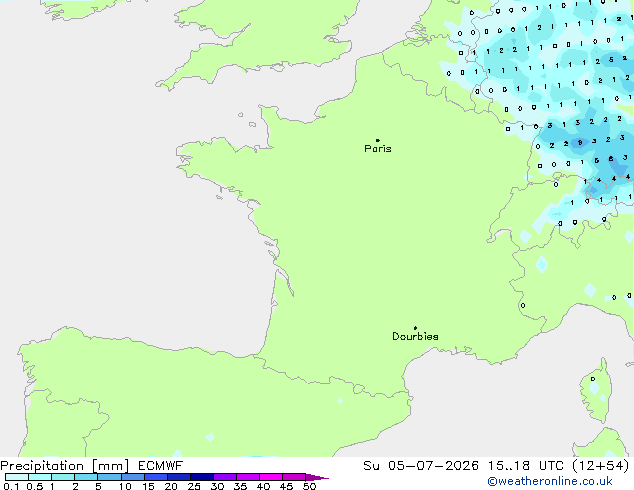Viewport: 634px width, 490px height.
Task: Pick the 45–50 mm legend swatch
Action: (x=294, y=477)
